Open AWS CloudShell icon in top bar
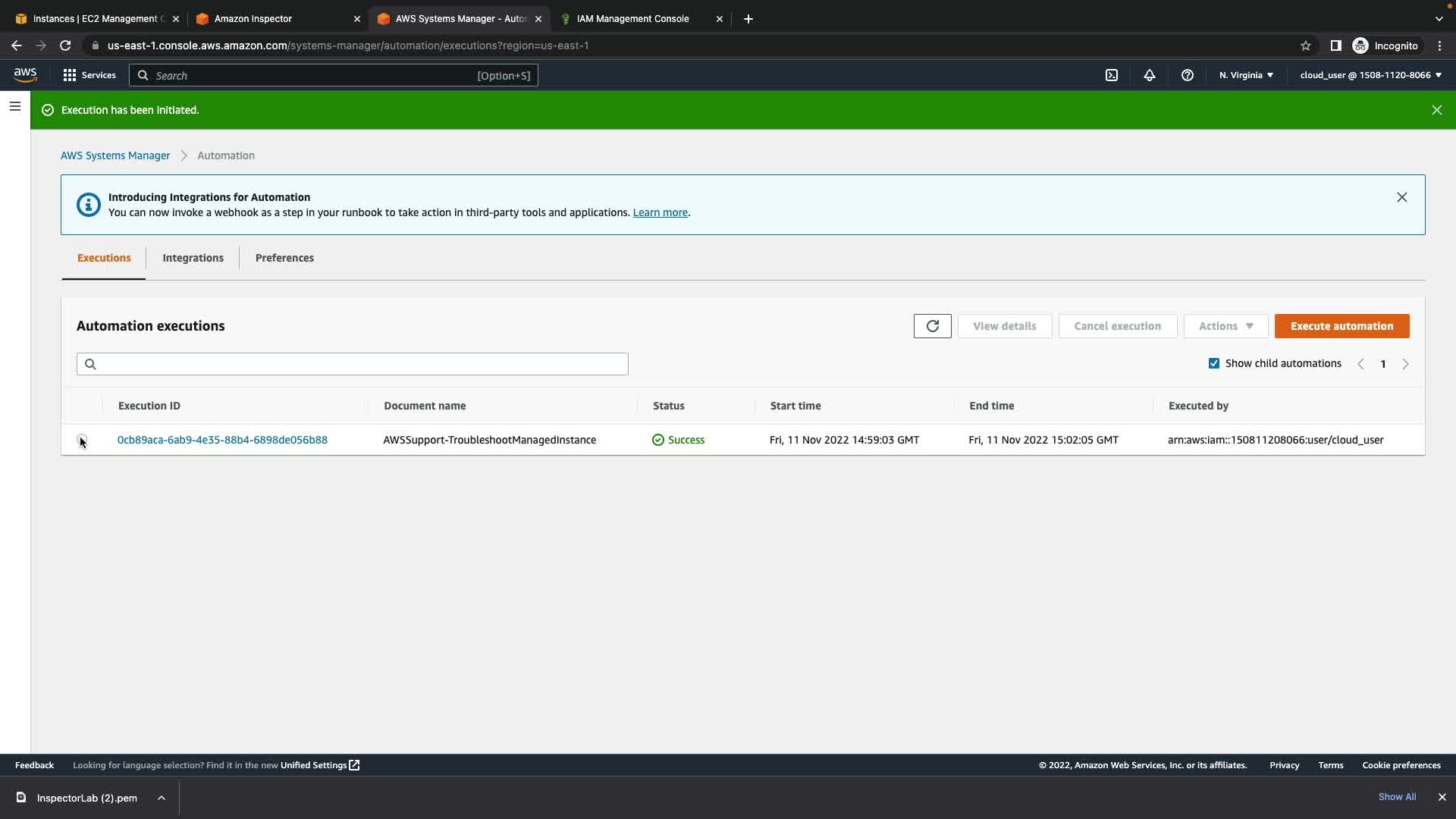 [1112, 75]
